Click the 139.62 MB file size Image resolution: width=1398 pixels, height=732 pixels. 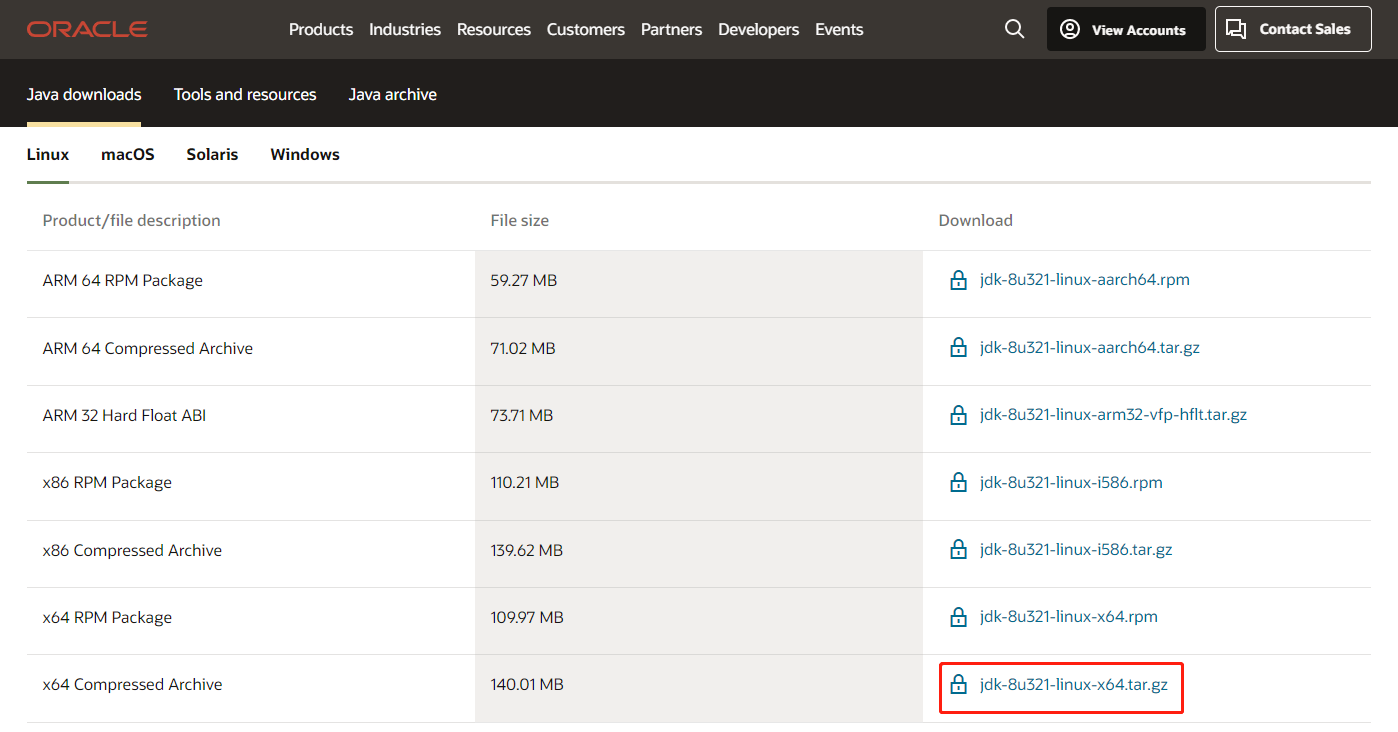click(527, 551)
